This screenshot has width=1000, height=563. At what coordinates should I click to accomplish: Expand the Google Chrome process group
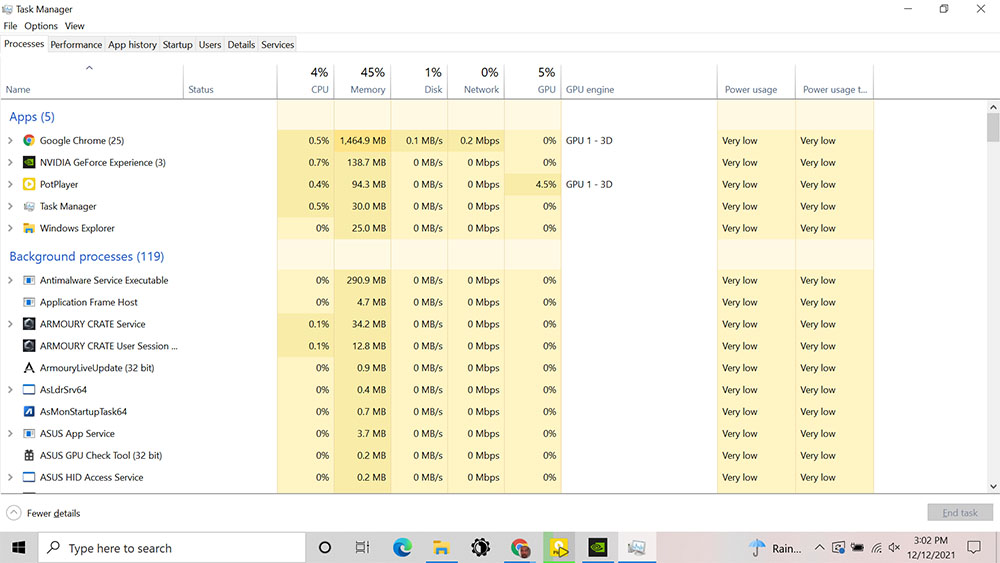(x=10, y=140)
